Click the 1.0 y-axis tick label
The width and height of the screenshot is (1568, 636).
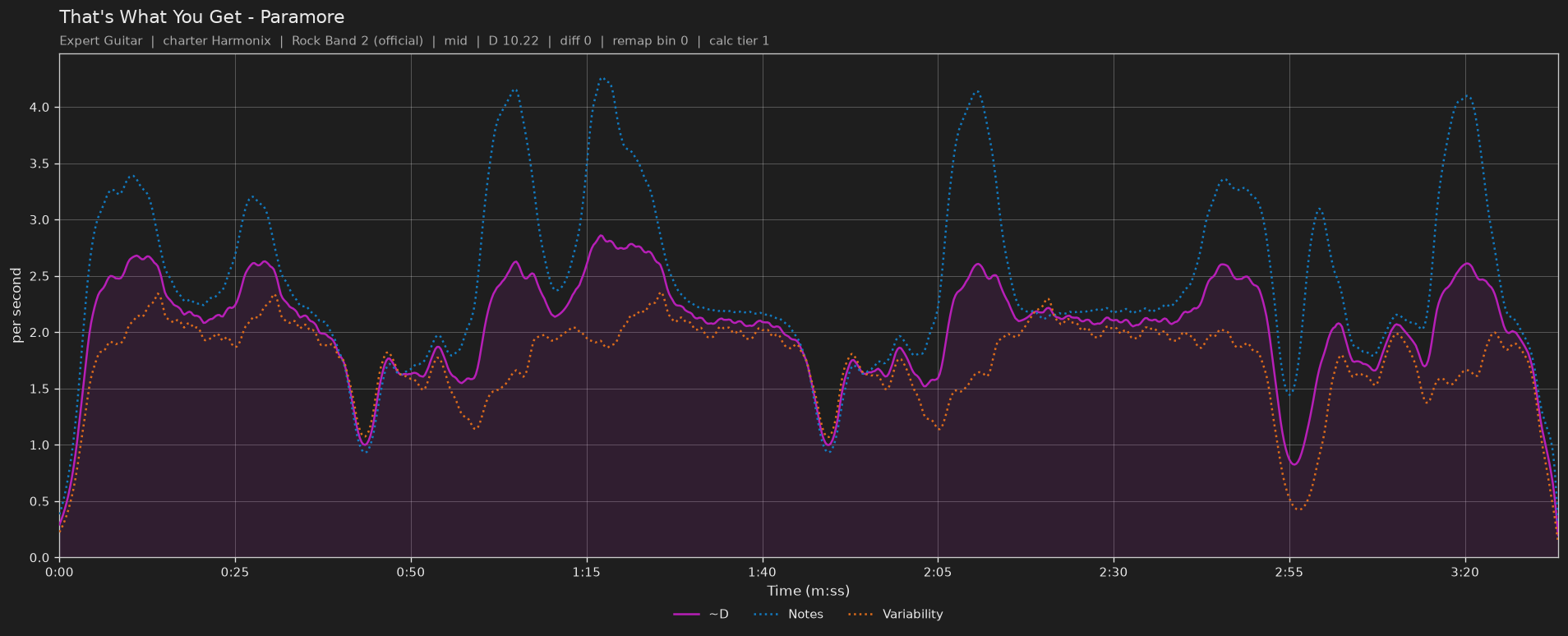click(39, 445)
